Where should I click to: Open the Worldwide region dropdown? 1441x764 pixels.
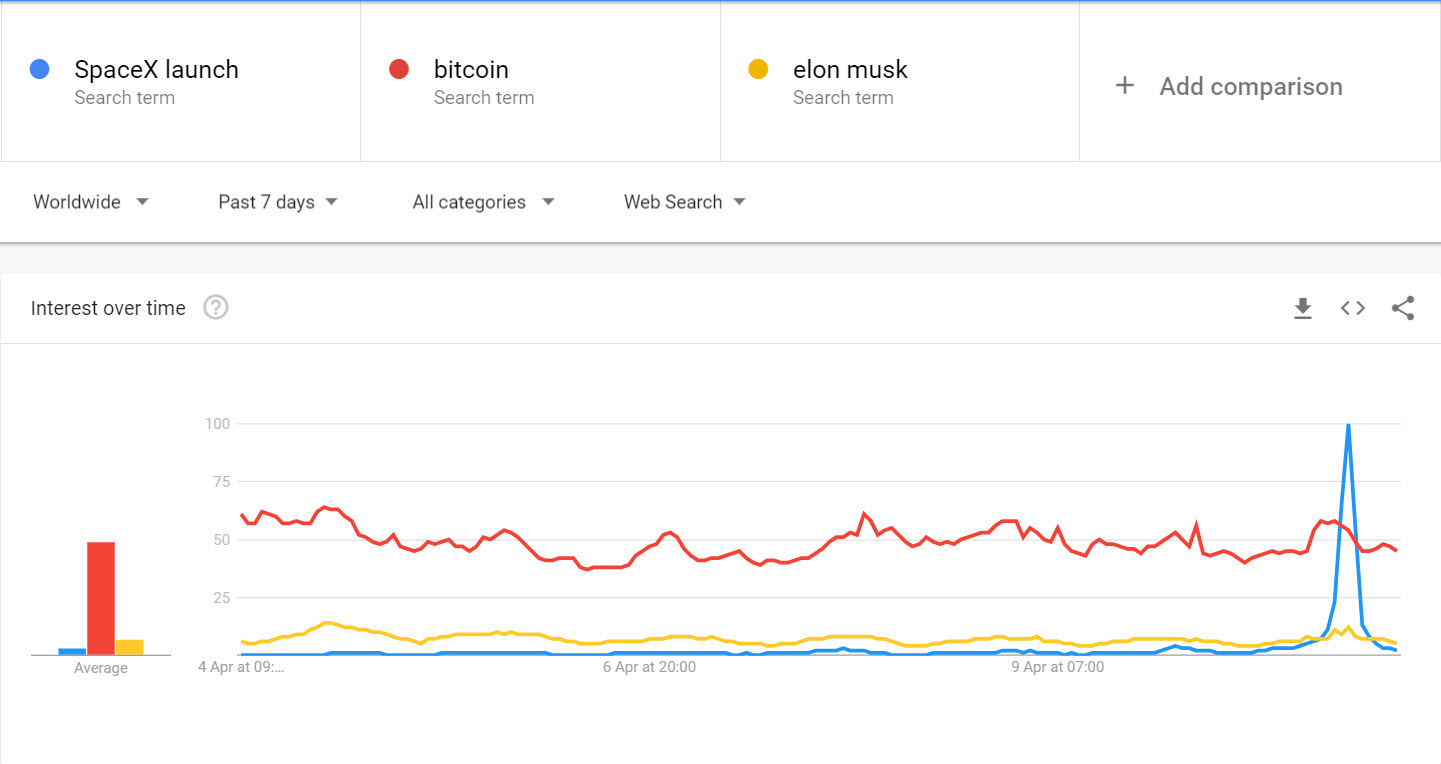click(90, 201)
